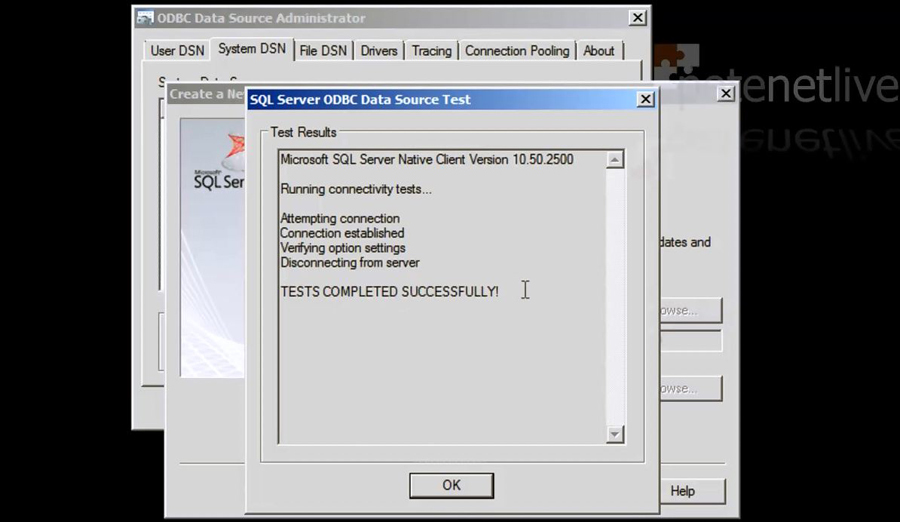Open the File DSN tab
This screenshot has height=522, width=900.
click(x=323, y=51)
